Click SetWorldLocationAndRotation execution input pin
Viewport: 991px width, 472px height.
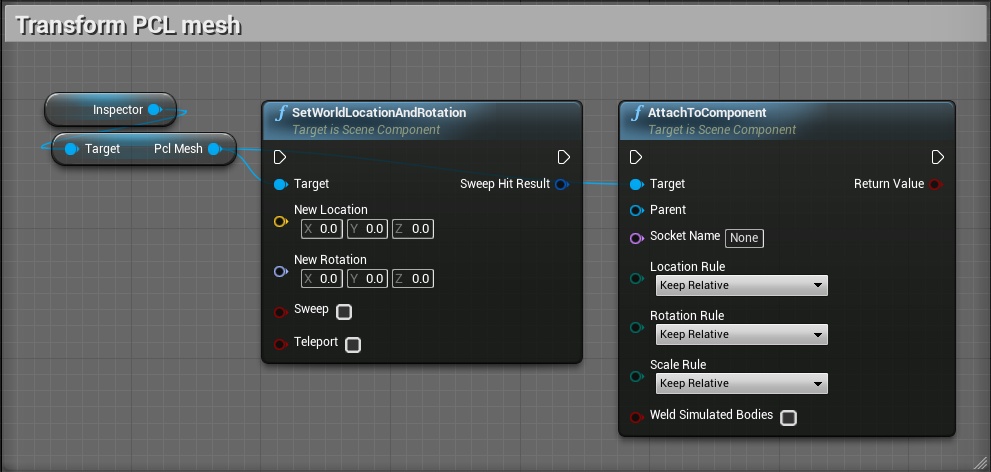280,157
